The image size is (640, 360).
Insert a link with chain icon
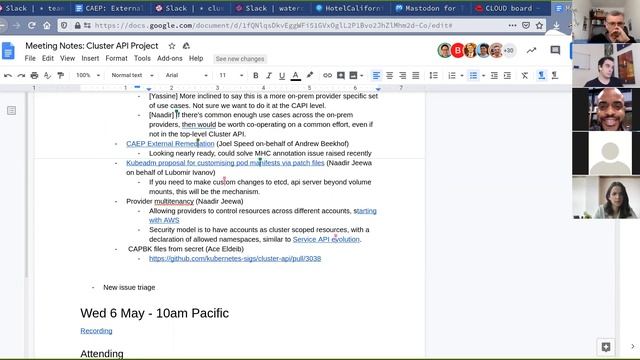pyautogui.click(x=327, y=76)
